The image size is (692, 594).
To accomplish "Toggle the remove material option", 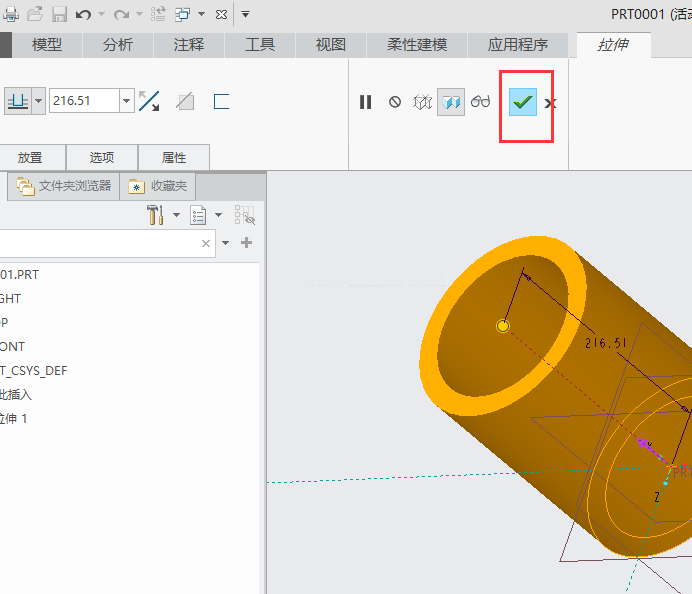I will [185, 101].
